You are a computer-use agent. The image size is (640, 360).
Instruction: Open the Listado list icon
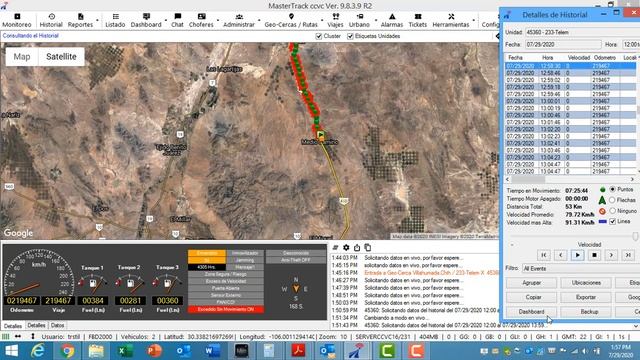point(116,16)
